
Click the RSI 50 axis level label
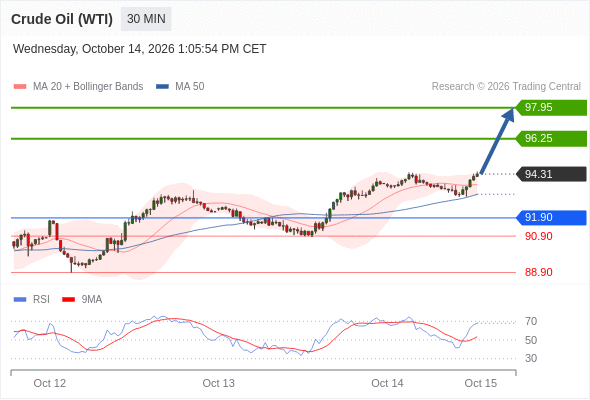tap(531, 340)
